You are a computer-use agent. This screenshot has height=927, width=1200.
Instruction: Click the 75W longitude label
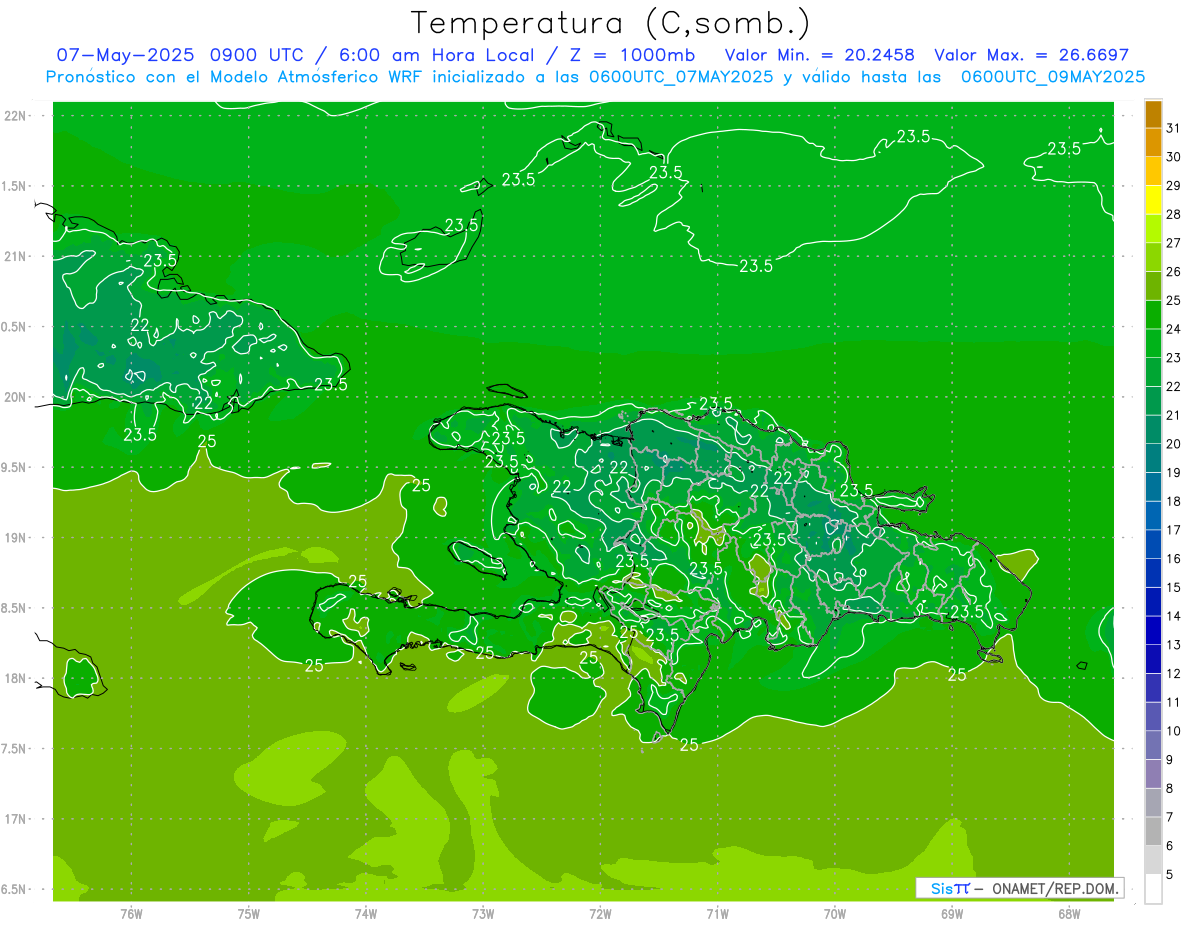click(249, 914)
